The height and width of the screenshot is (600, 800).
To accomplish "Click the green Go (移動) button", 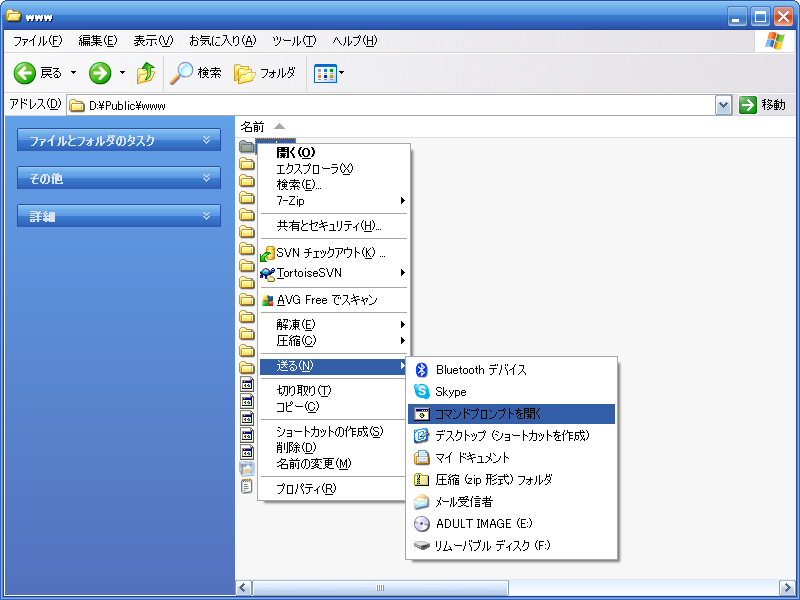I will (x=762, y=105).
